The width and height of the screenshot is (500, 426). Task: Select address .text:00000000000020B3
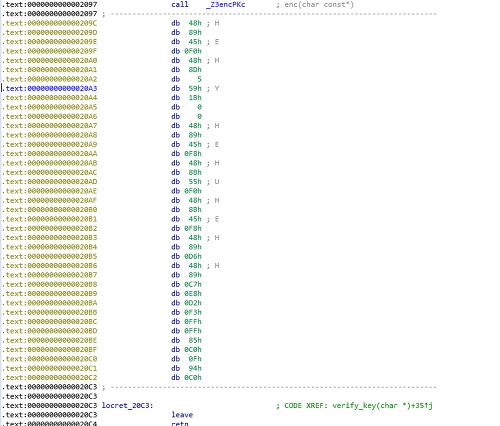[50, 238]
